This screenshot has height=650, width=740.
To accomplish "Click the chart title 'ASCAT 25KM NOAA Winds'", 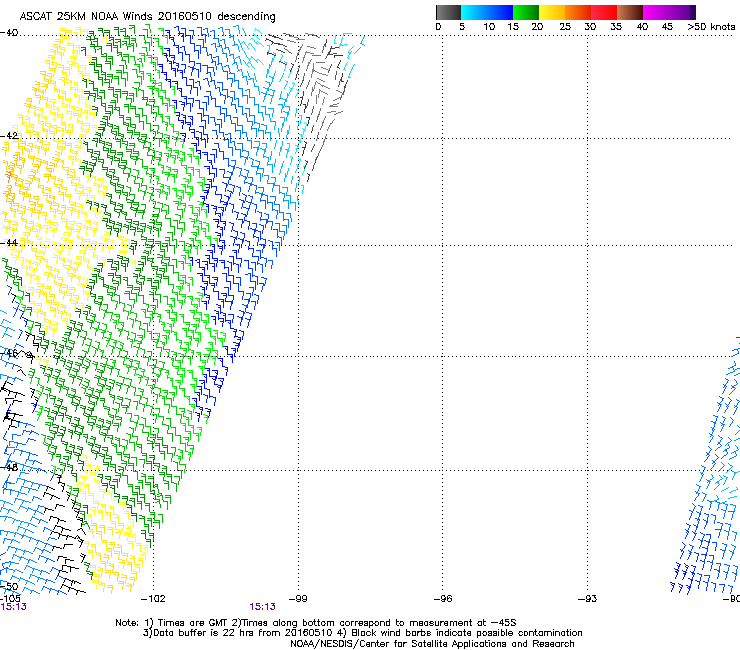I will click(x=86, y=16).
